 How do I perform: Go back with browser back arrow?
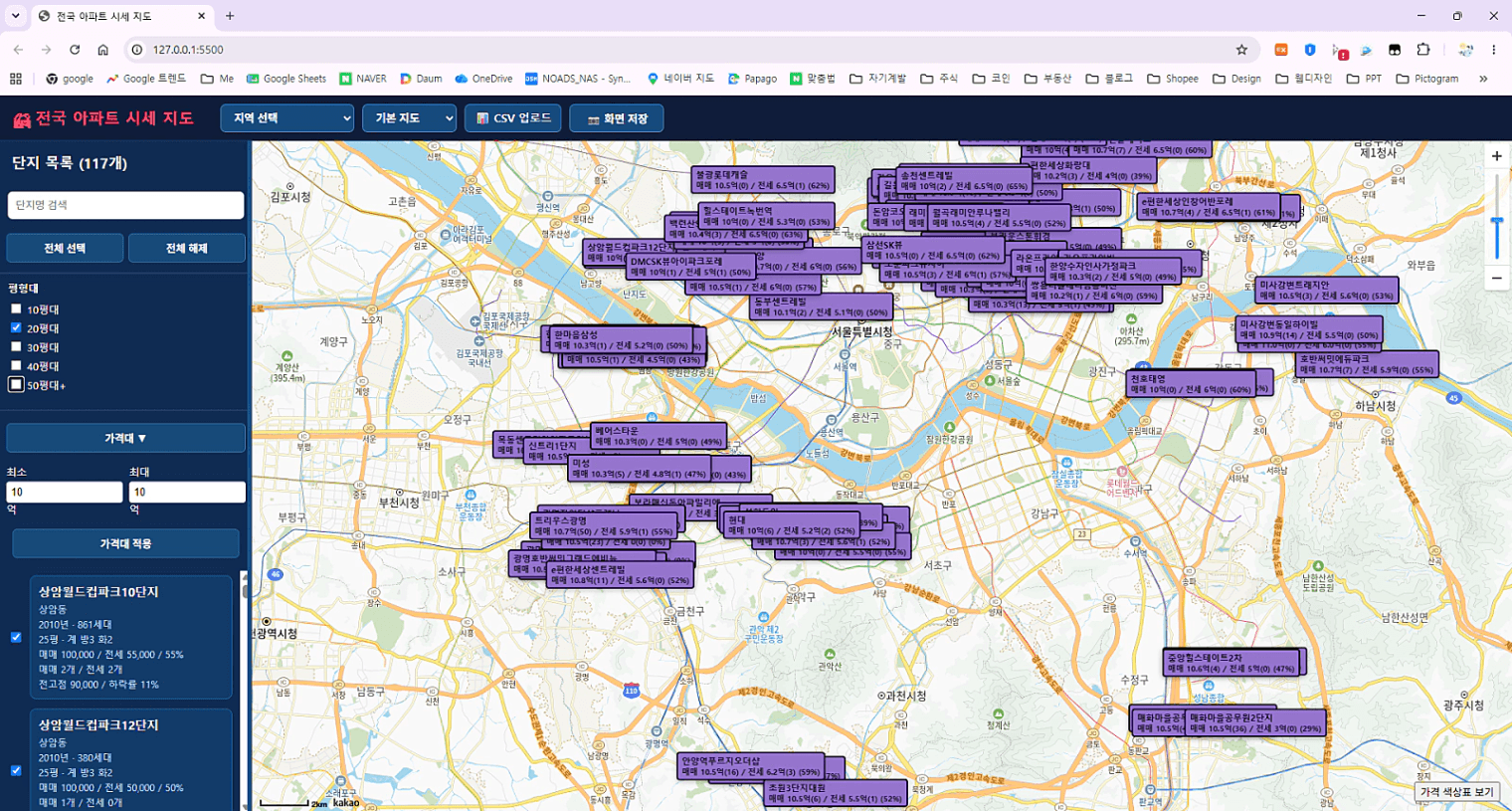(x=18, y=50)
